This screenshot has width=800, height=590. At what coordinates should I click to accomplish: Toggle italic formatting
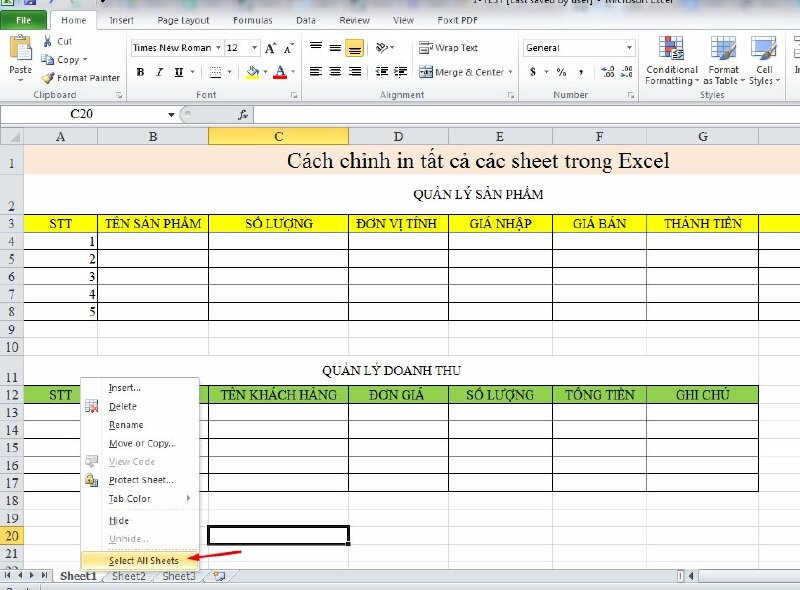[x=160, y=73]
